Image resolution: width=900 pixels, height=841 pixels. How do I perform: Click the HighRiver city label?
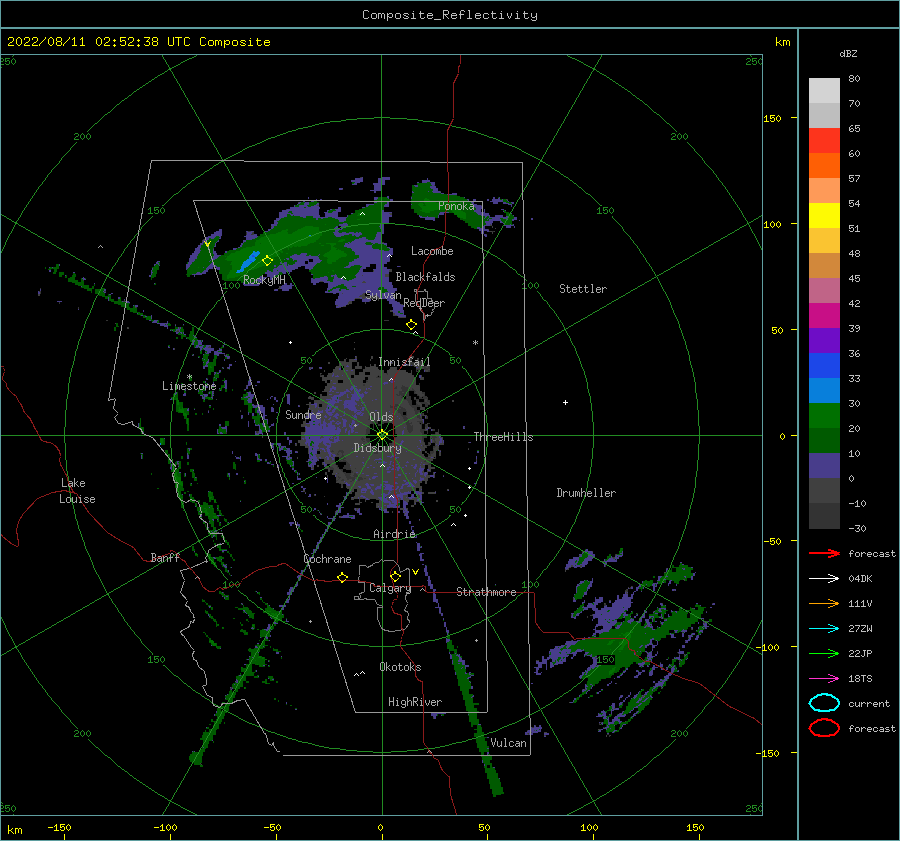click(415, 702)
